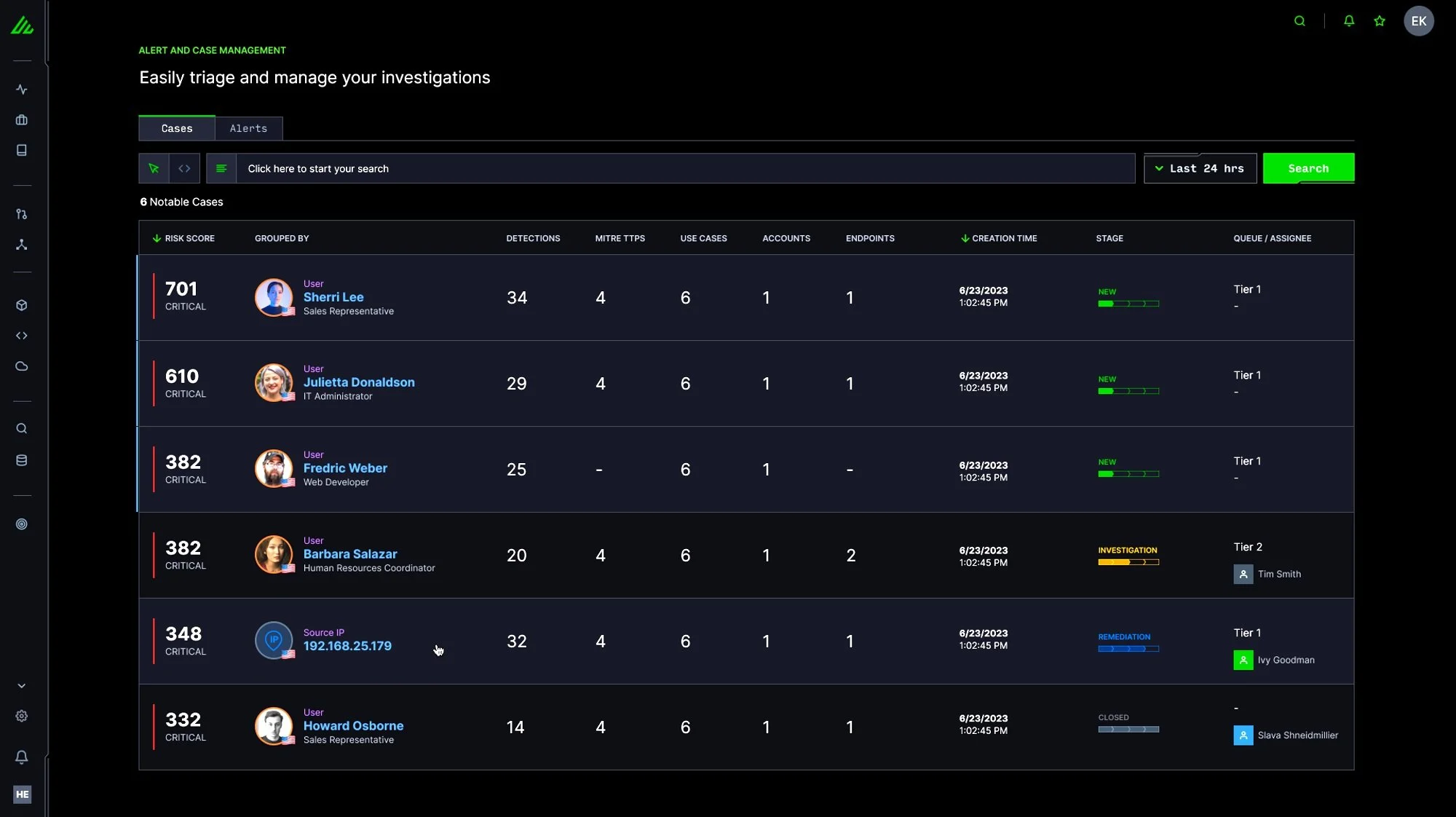Toggle the green lines filter icon
The width and height of the screenshot is (1456, 817).
[x=221, y=168]
